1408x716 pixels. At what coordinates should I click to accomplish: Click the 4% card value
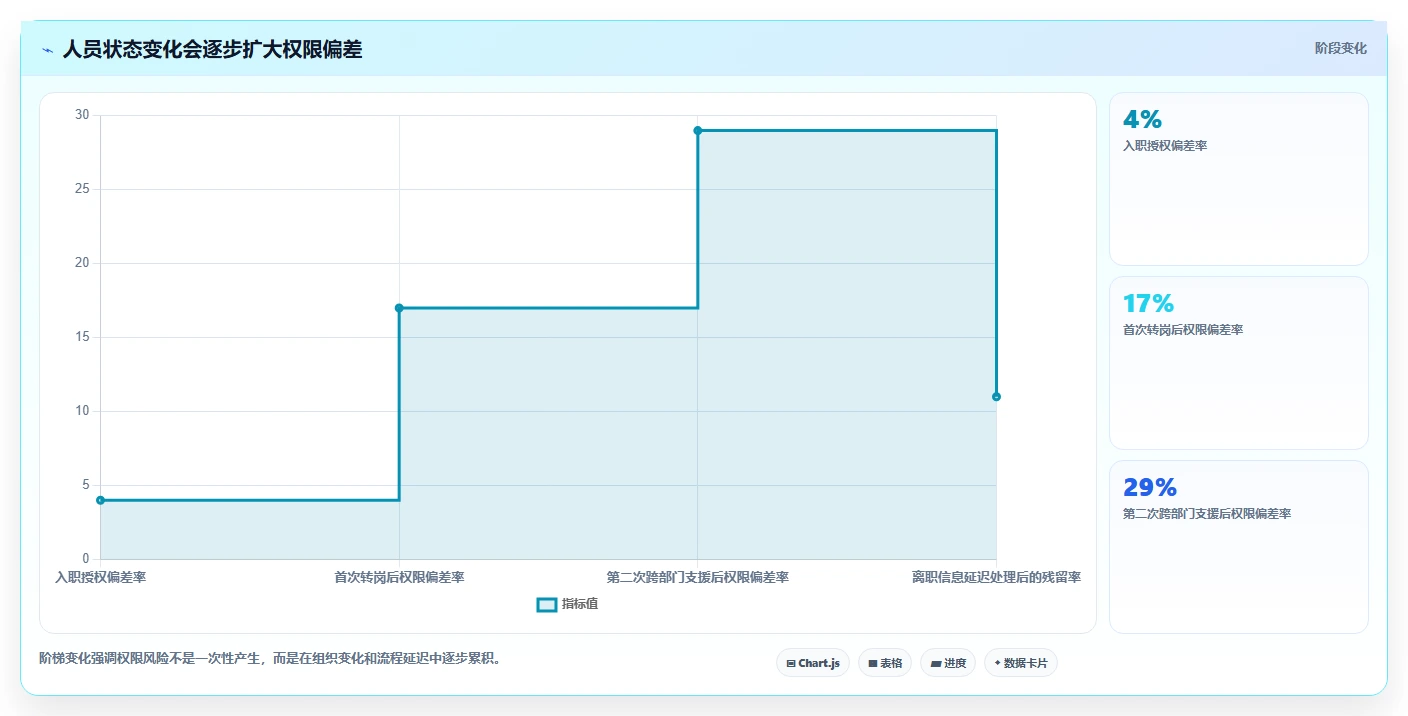tap(1142, 120)
